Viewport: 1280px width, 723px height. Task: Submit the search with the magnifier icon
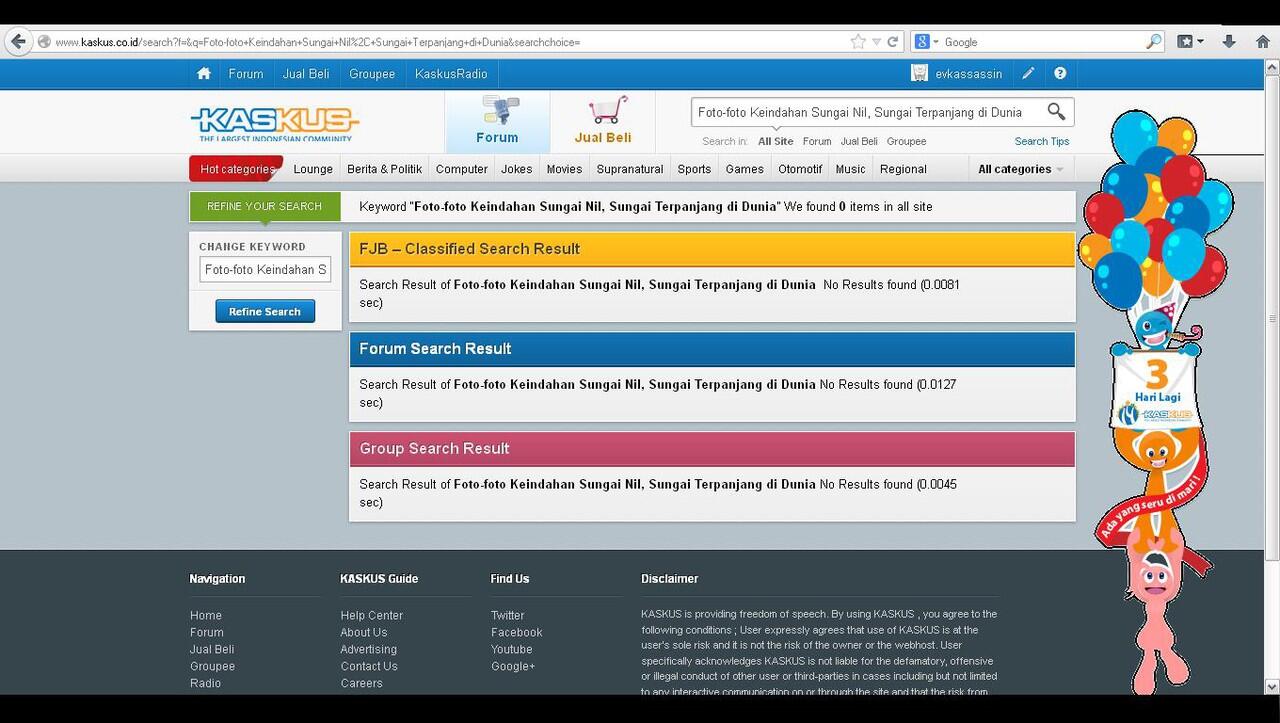(x=1056, y=112)
